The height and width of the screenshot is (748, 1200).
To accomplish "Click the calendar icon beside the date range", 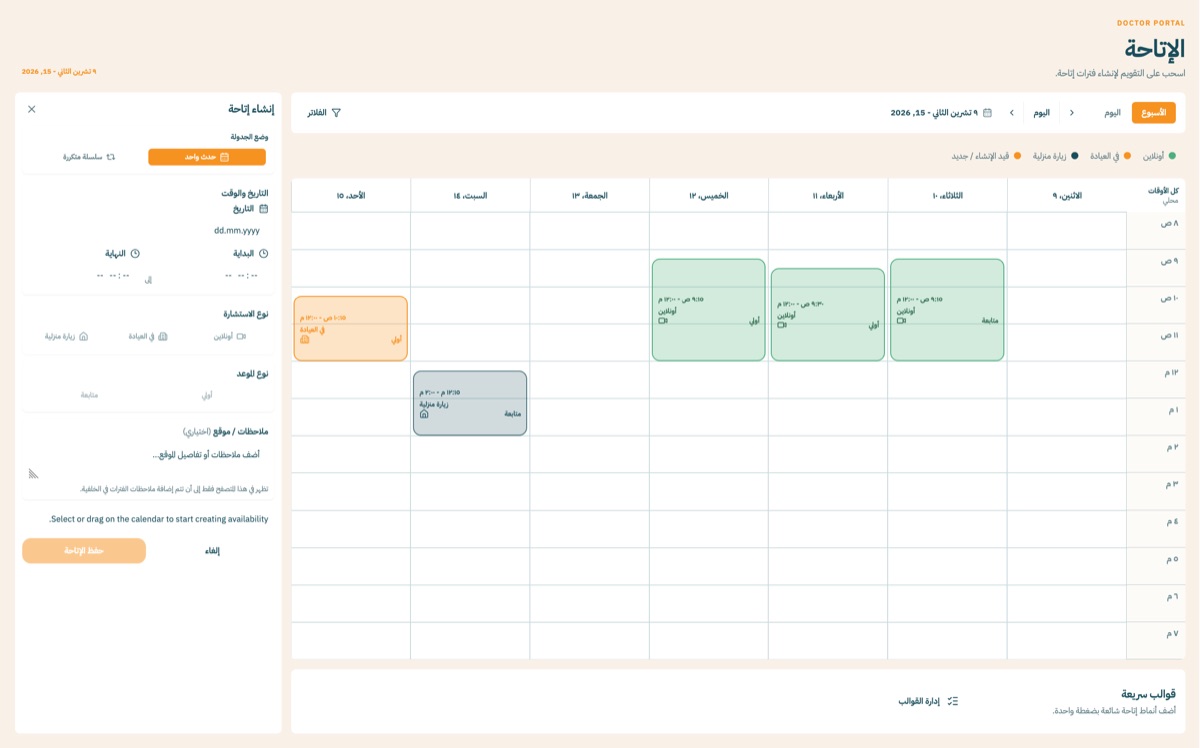I will pyautogui.click(x=987, y=113).
